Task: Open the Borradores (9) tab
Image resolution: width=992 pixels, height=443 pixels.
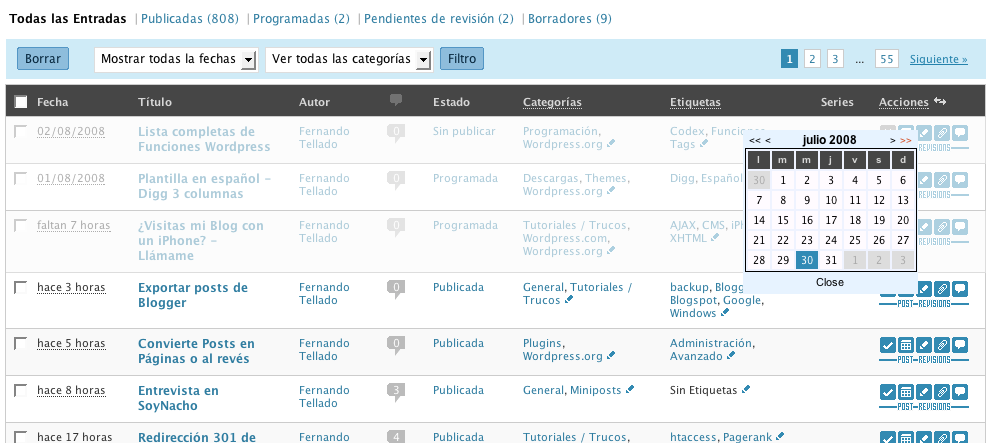Action: [569, 18]
